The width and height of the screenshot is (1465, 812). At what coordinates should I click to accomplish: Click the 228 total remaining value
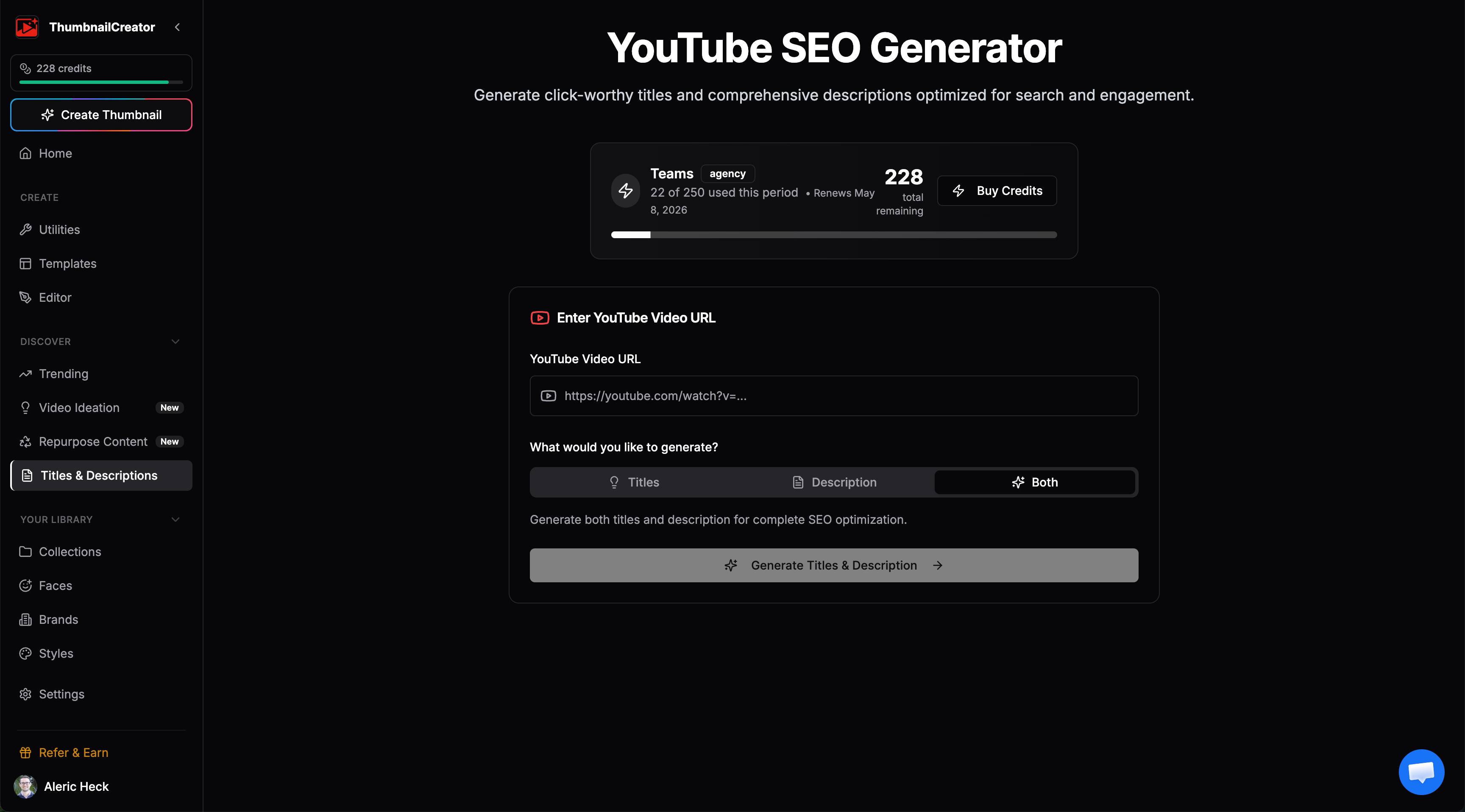pos(904,177)
